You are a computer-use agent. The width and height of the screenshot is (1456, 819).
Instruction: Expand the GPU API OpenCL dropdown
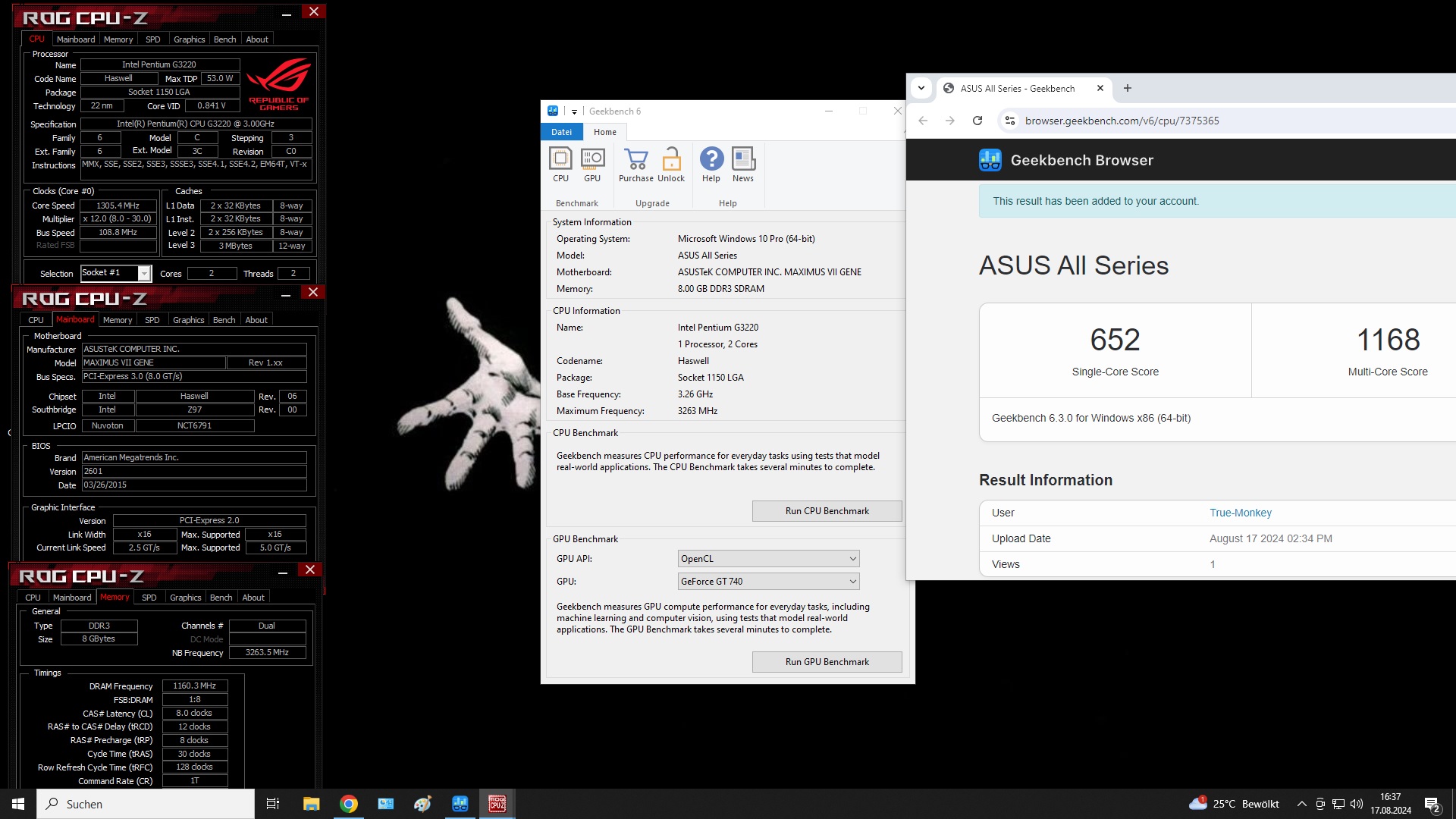[852, 559]
